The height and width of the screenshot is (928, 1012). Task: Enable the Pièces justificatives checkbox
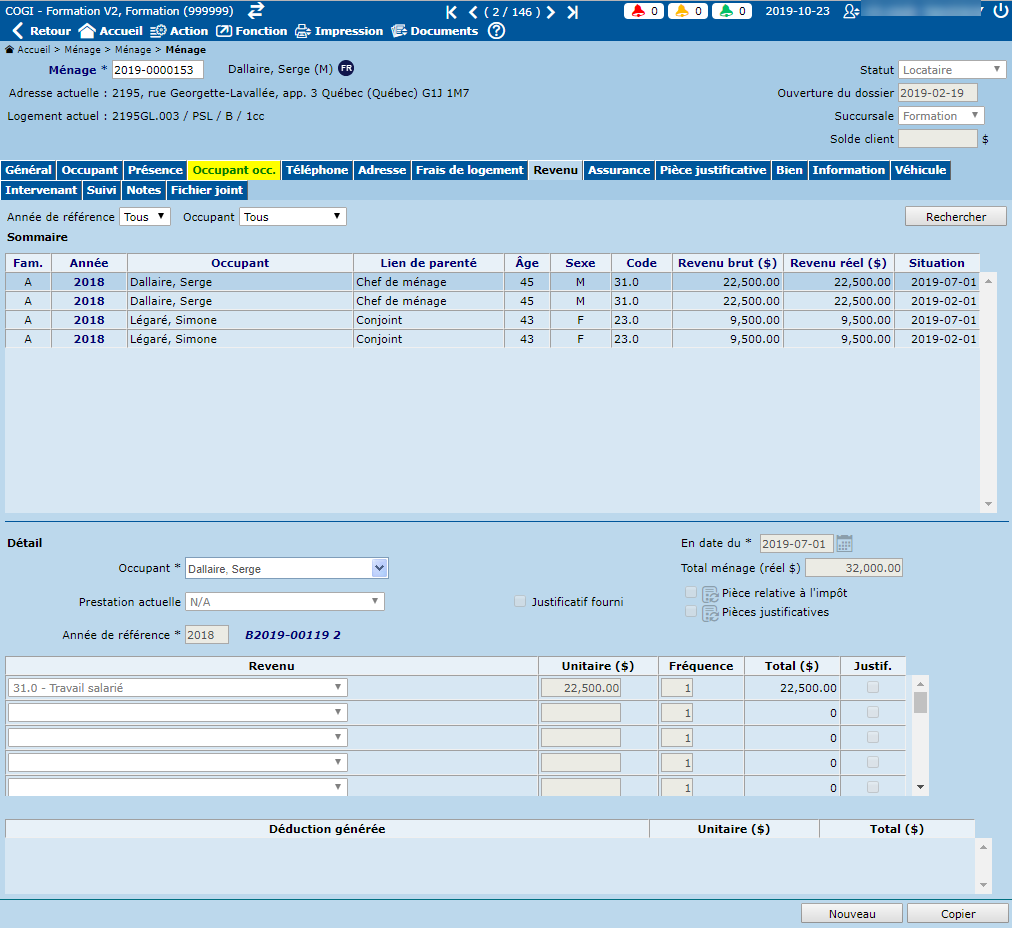pyautogui.click(x=691, y=611)
